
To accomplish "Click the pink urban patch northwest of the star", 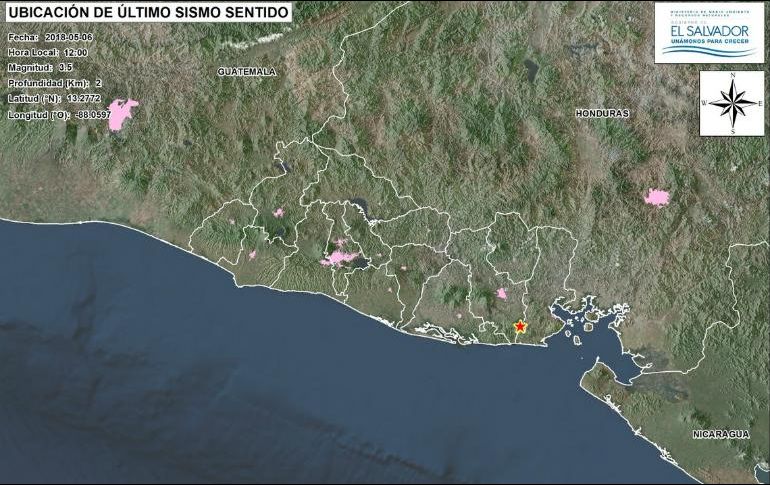I will click(x=501, y=293).
